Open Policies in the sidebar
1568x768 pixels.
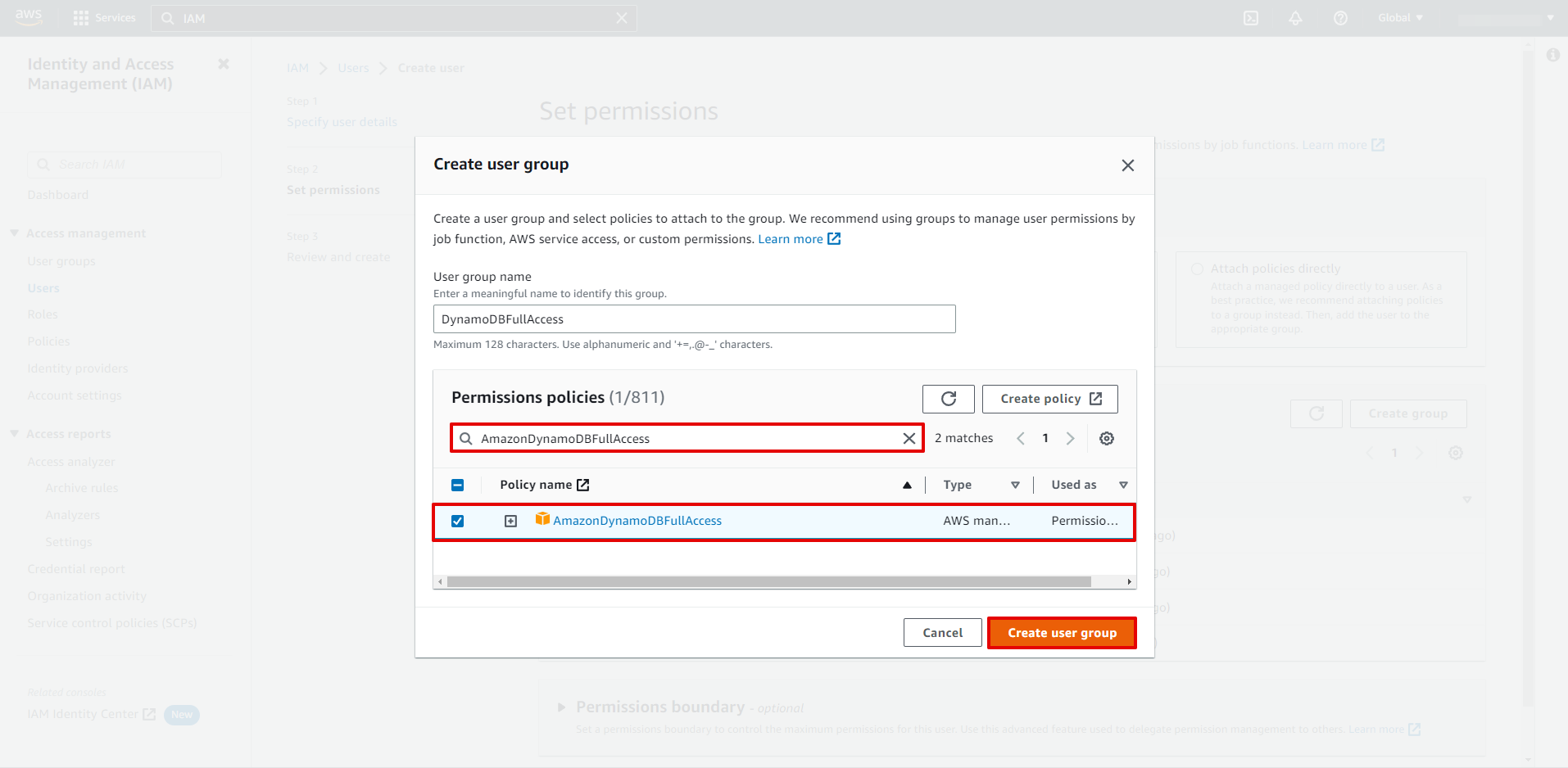48,341
